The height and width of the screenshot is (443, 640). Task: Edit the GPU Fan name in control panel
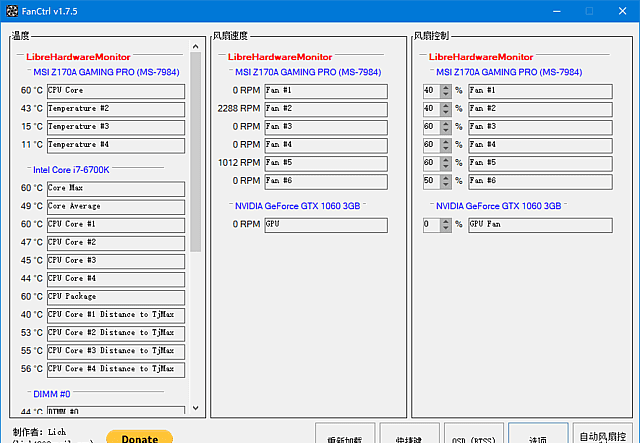click(x=540, y=225)
